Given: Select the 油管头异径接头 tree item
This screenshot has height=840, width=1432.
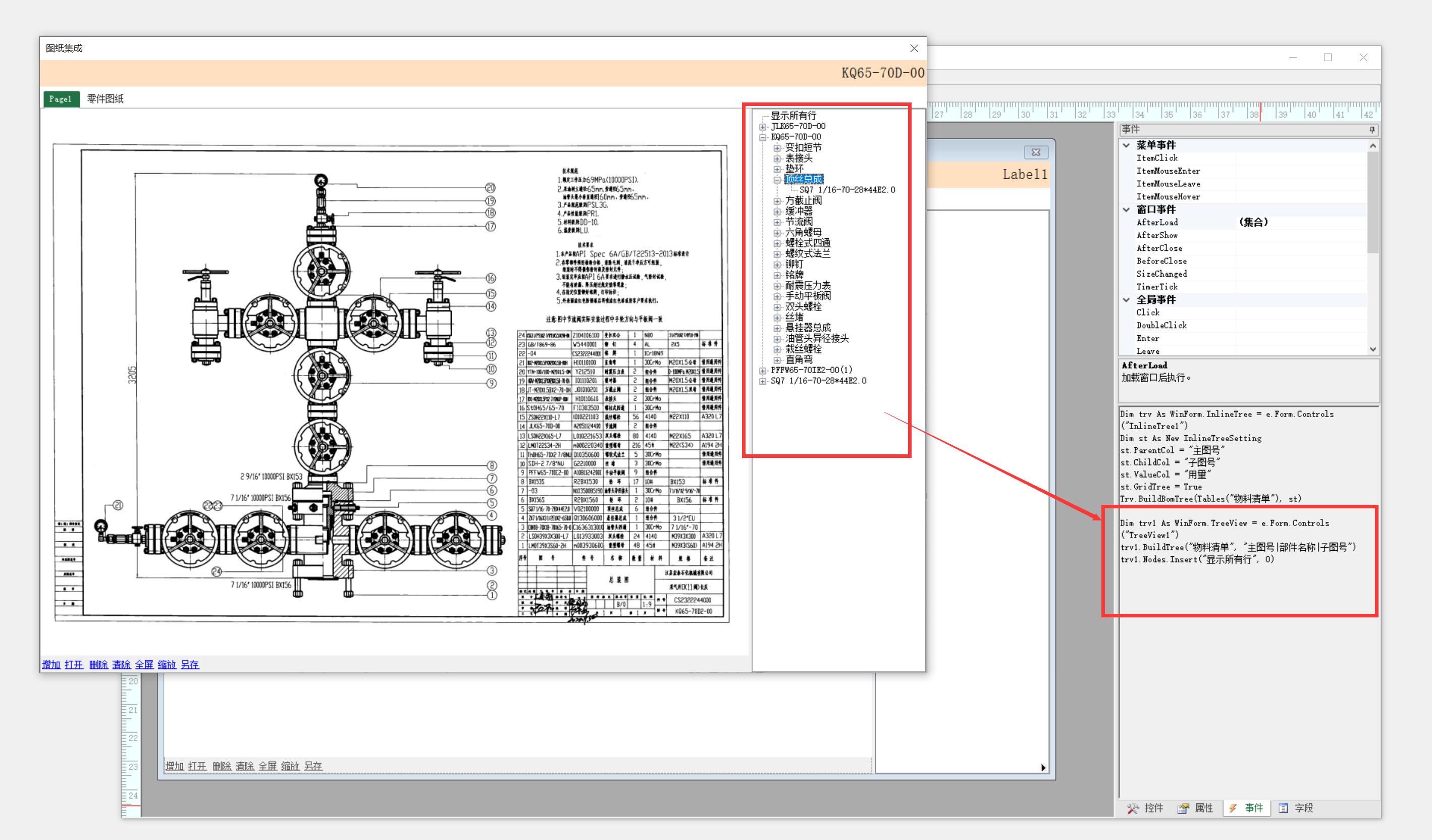Looking at the screenshot, I should coord(817,338).
